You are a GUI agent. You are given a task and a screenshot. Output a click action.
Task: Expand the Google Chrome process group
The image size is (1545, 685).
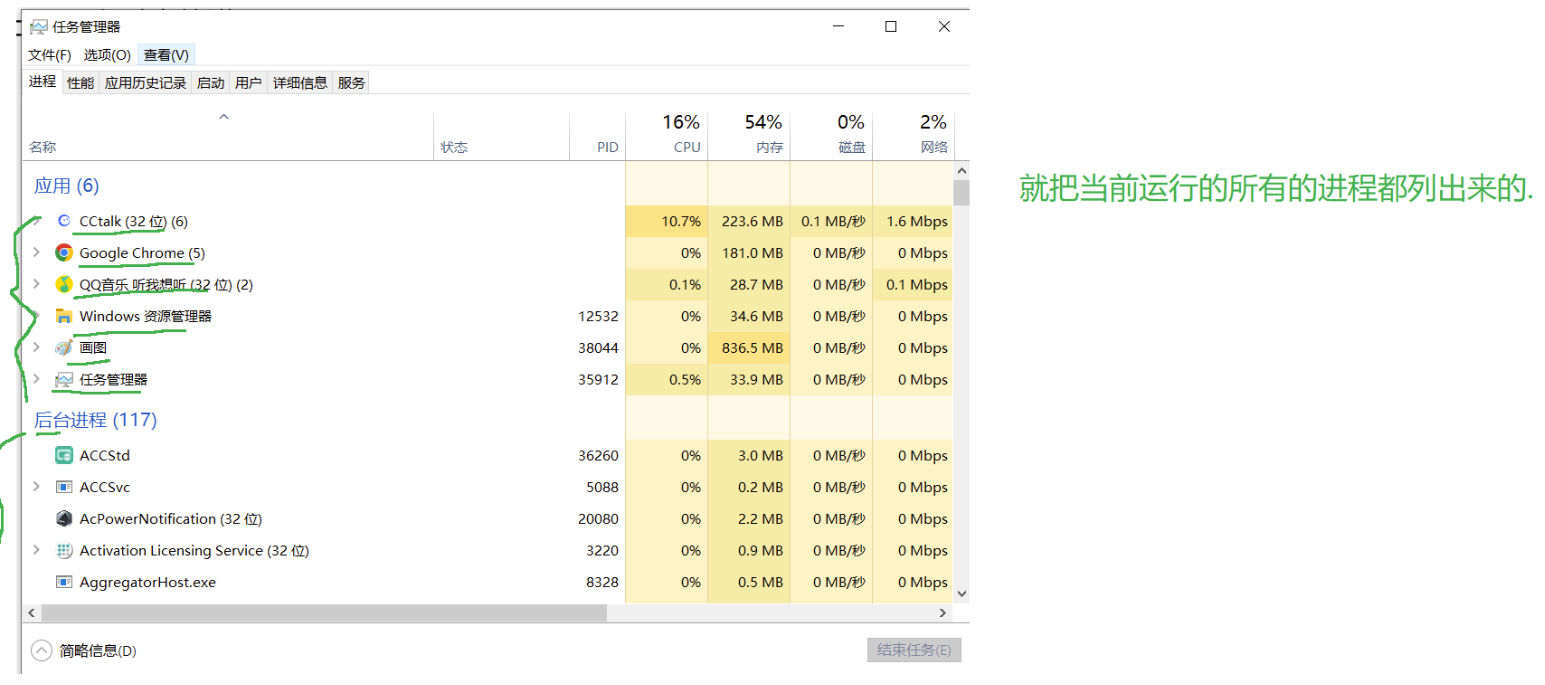pos(36,253)
